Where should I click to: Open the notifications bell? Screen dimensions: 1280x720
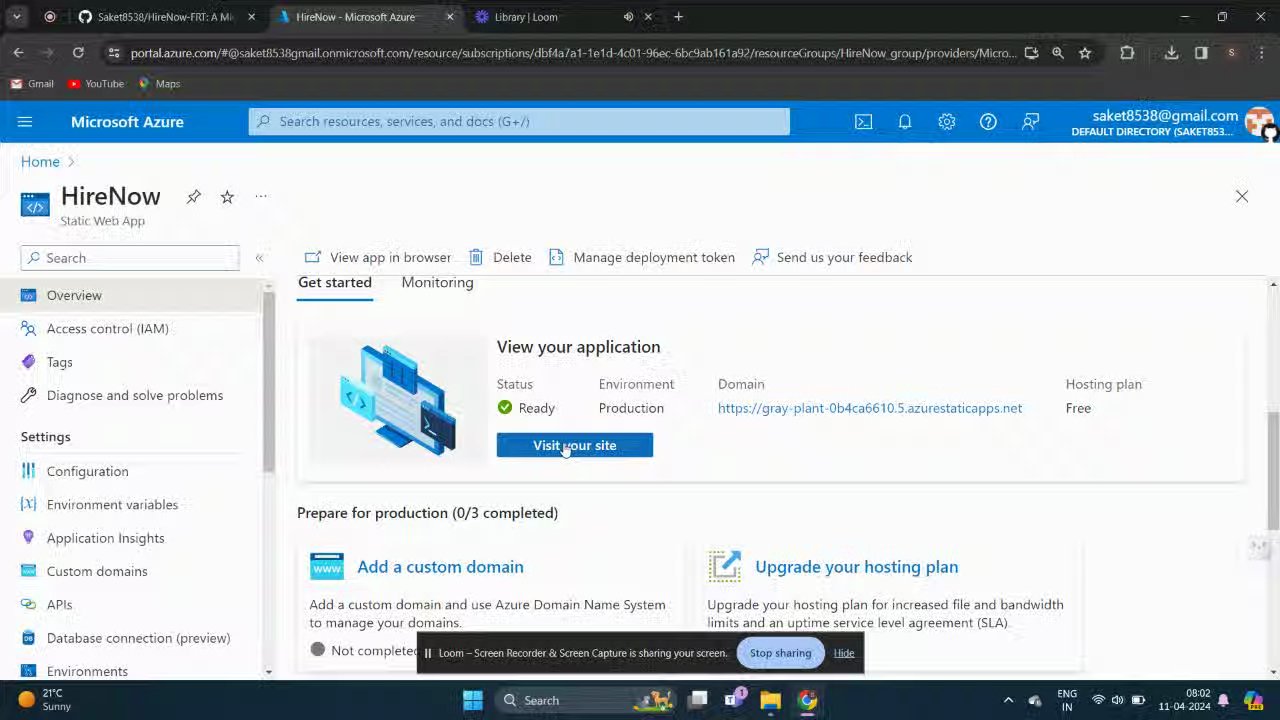904,122
